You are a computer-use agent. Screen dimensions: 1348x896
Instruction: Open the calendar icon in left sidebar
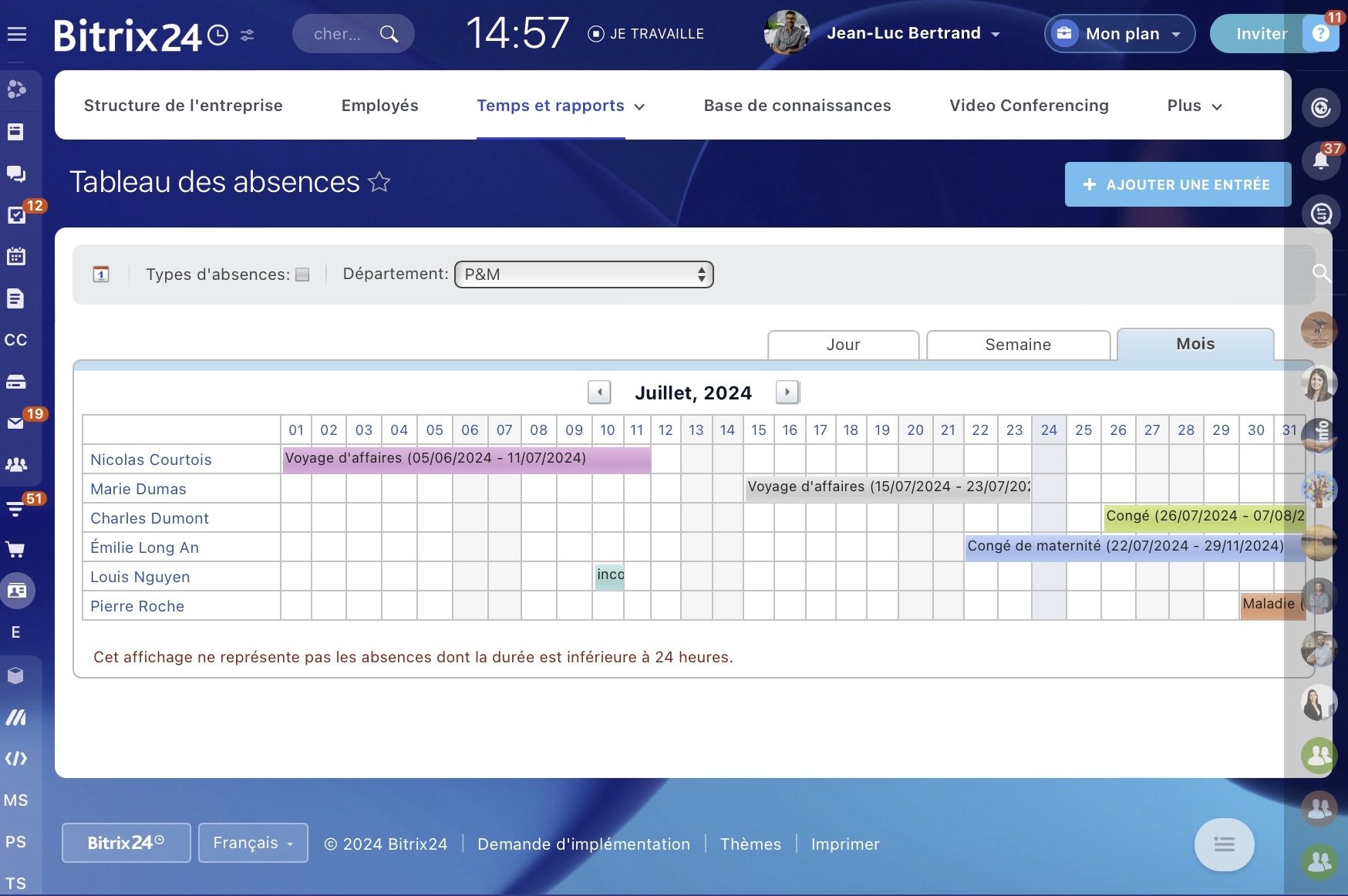click(16, 256)
